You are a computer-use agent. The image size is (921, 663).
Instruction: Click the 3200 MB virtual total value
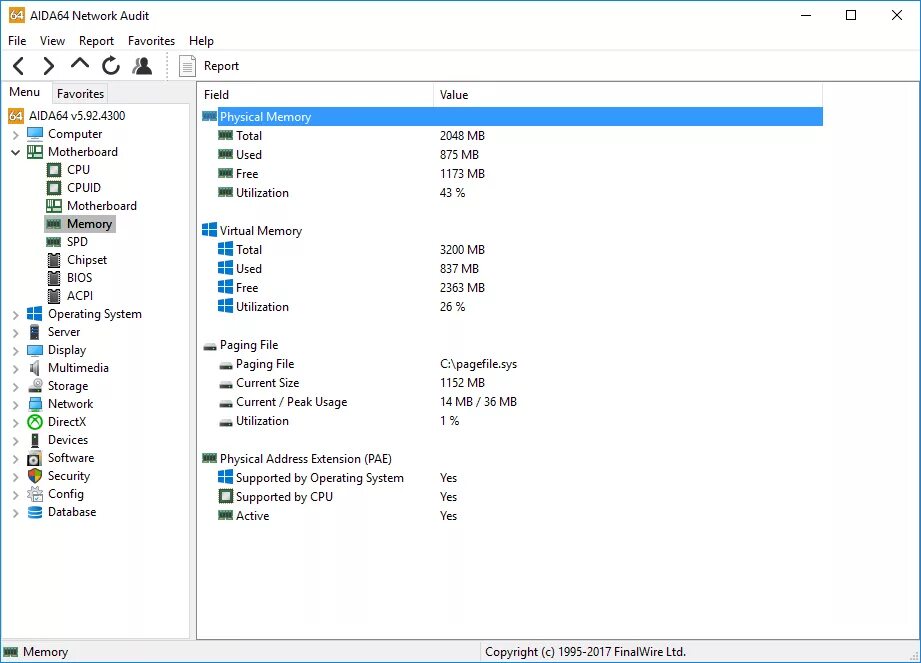[462, 250]
